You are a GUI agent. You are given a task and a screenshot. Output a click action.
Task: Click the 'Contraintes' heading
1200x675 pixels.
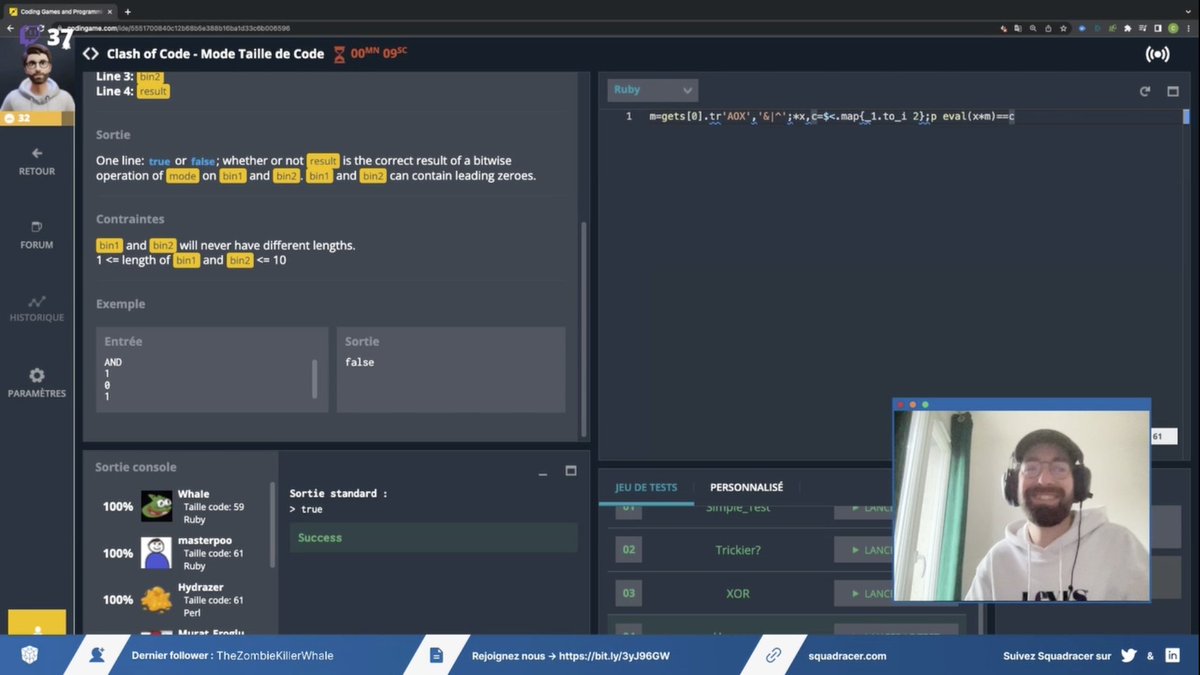130,219
